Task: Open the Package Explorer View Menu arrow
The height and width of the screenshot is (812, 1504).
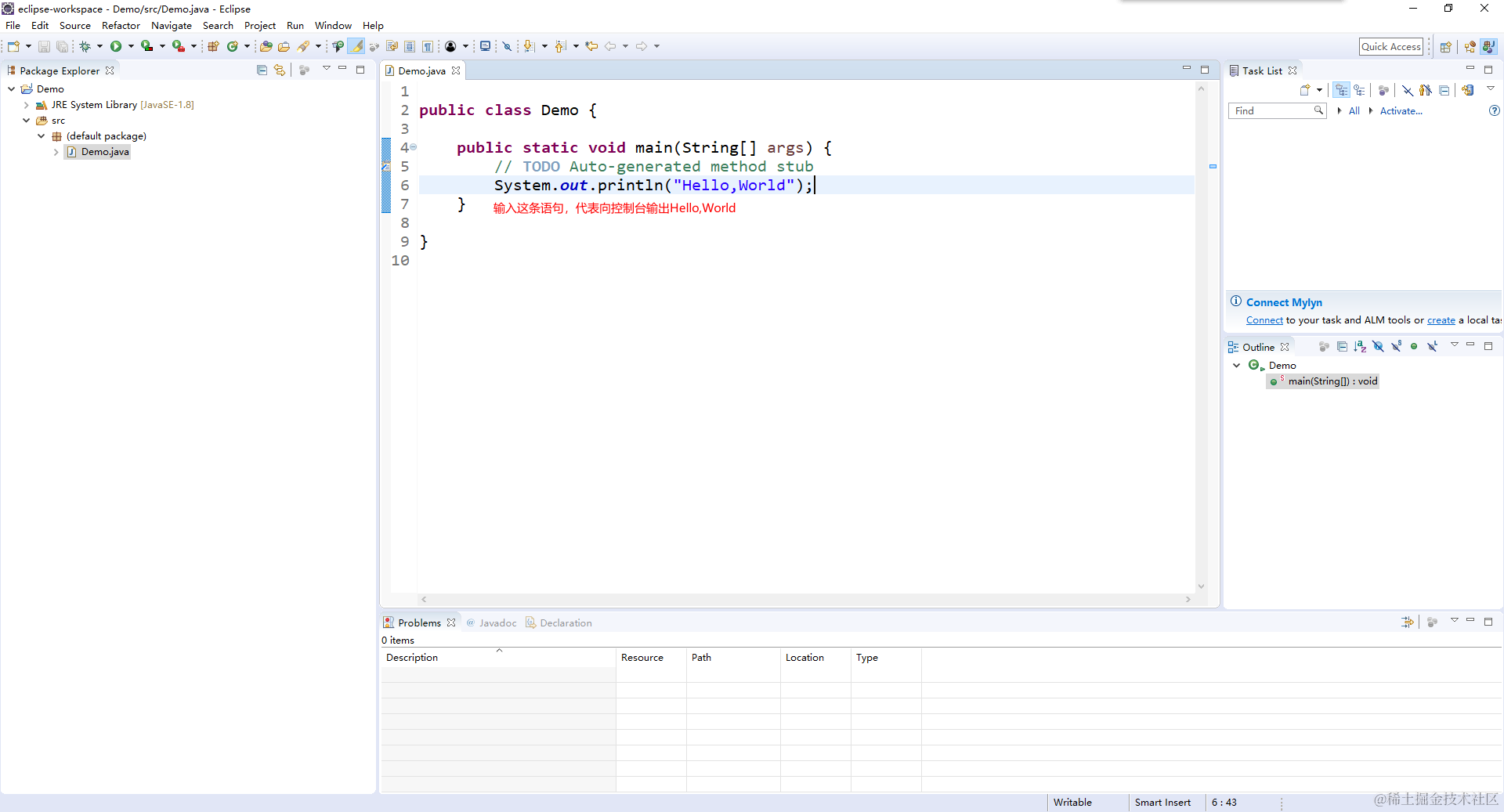Action: (x=326, y=69)
